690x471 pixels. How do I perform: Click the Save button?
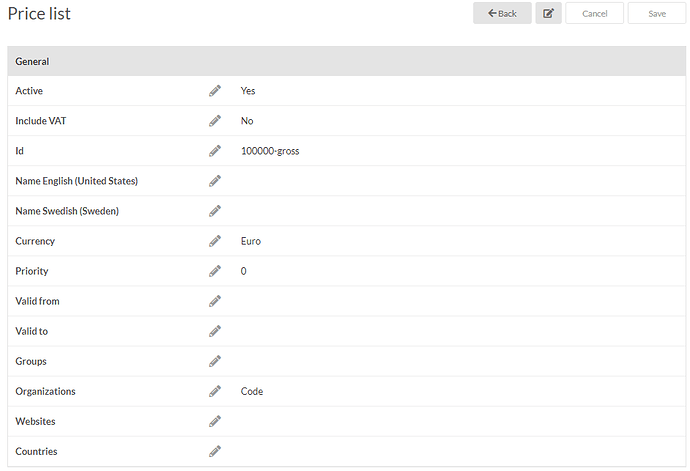(657, 13)
